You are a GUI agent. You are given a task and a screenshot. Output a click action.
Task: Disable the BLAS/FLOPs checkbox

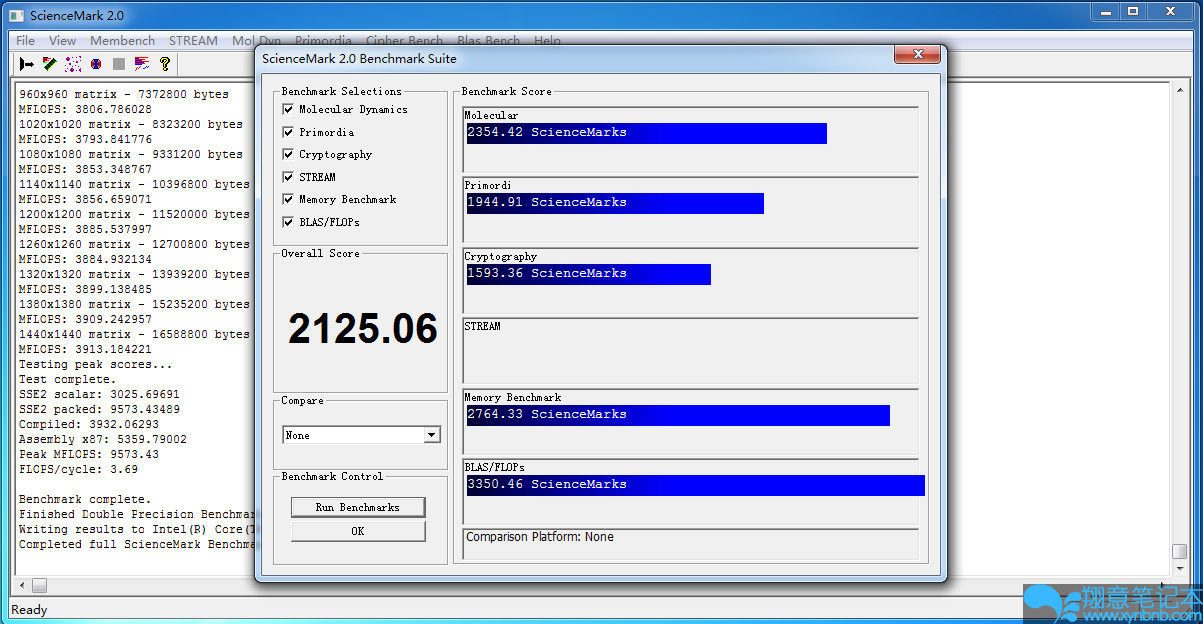288,222
